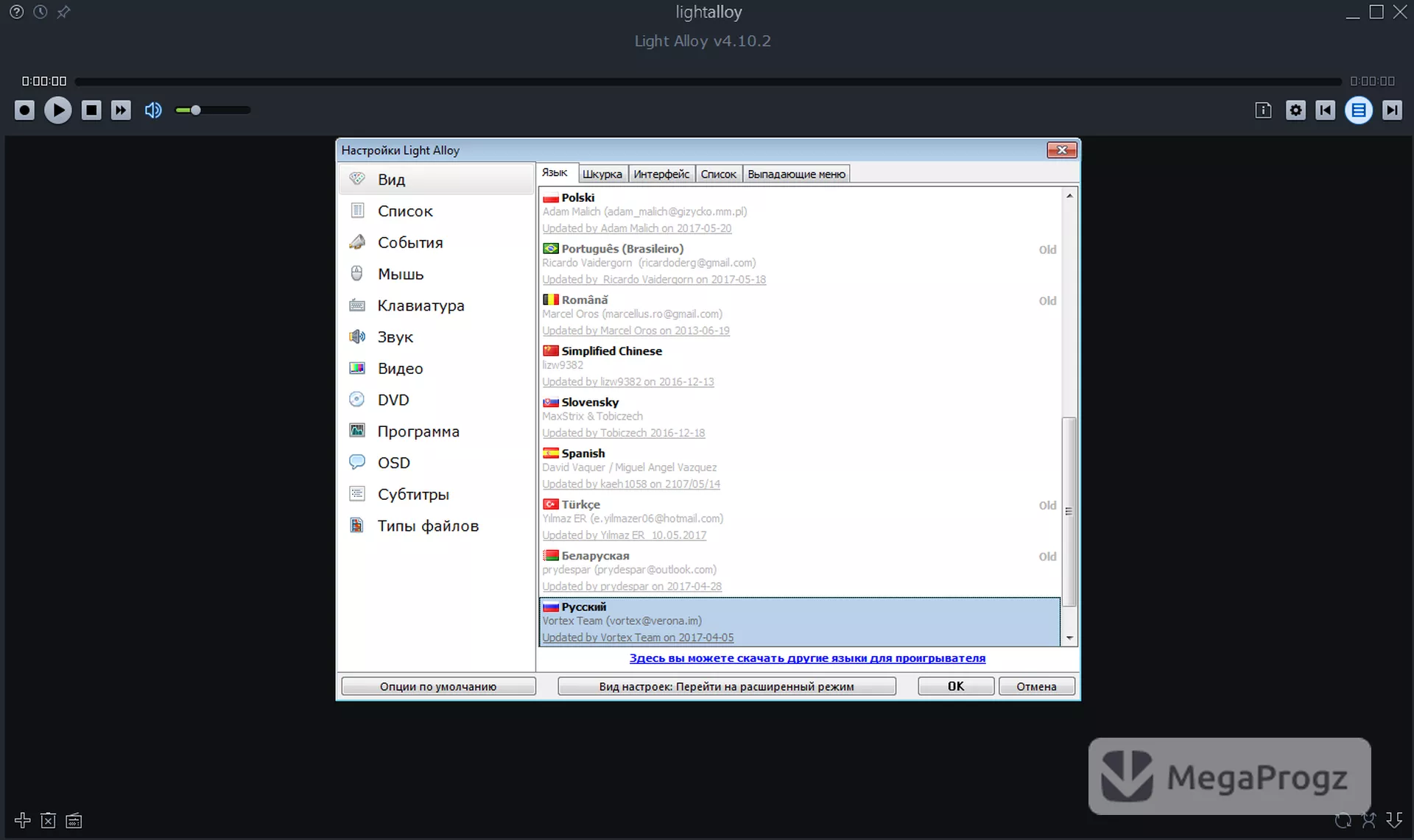Select Spanish language entry
The image size is (1414, 840).
click(x=800, y=468)
